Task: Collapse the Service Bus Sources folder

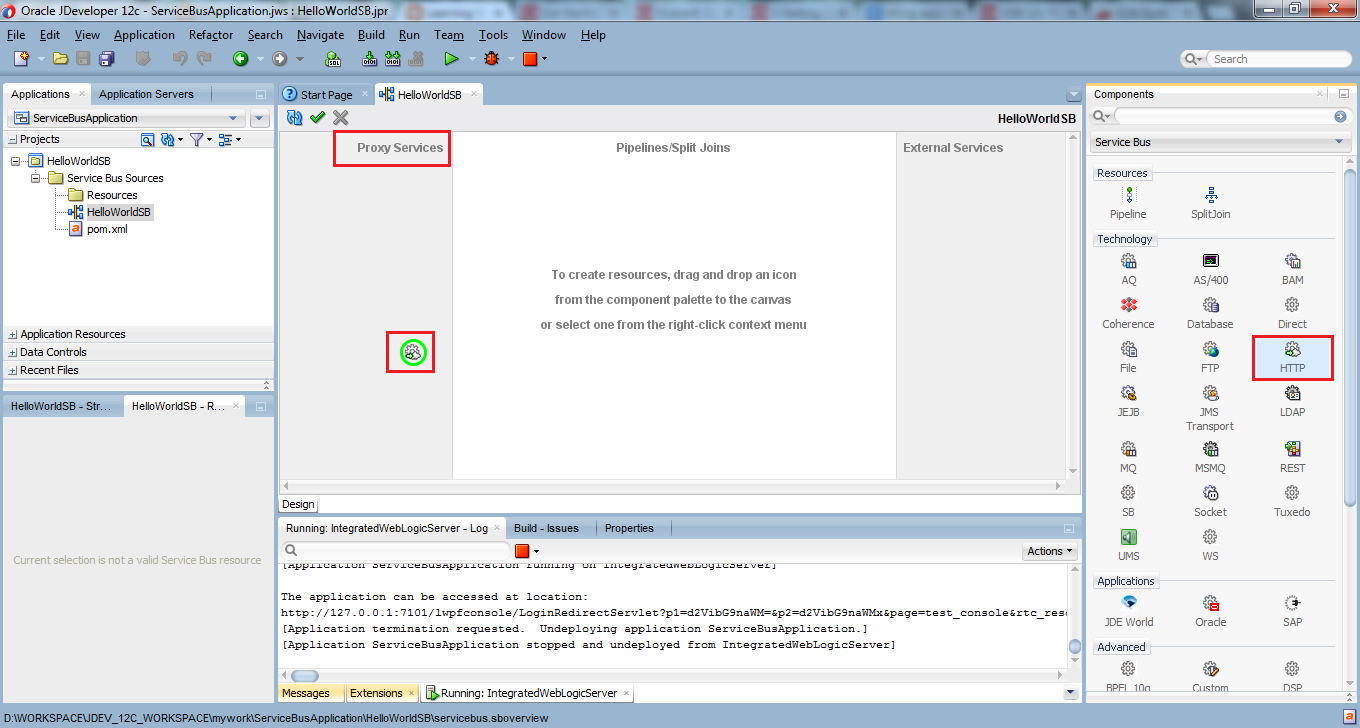Action: pyautogui.click(x=36, y=178)
